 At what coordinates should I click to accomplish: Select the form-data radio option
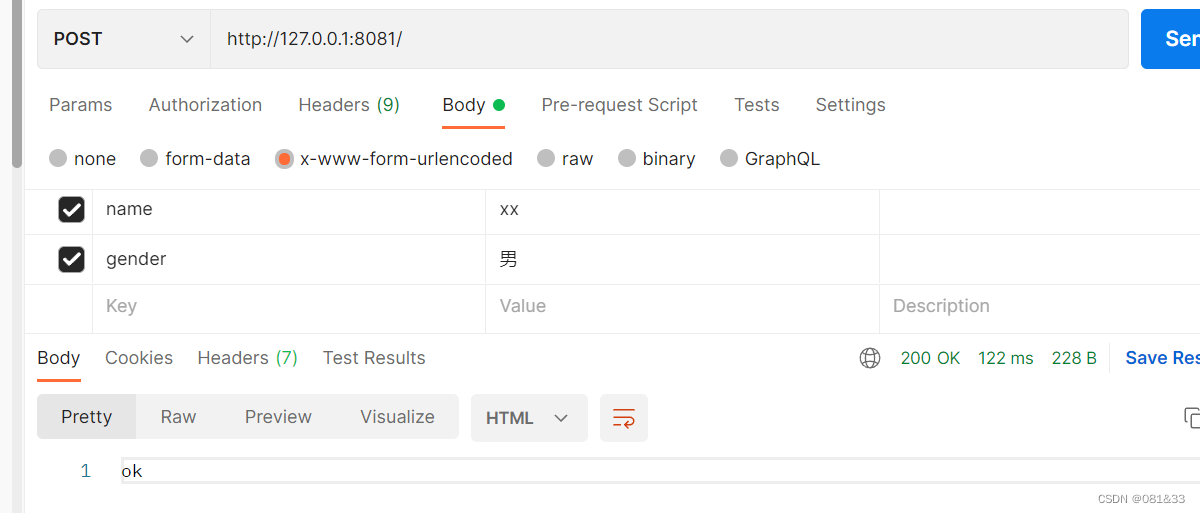coord(149,158)
